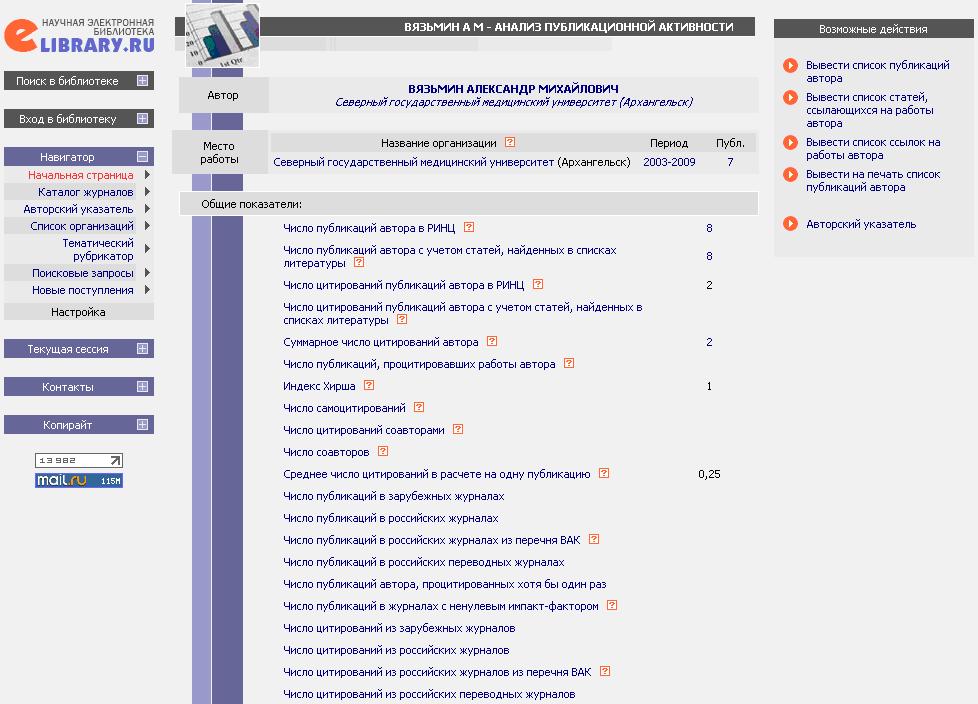Click arrow next to Новые поступления
Screen dimensions: 978x704
coord(147,289)
